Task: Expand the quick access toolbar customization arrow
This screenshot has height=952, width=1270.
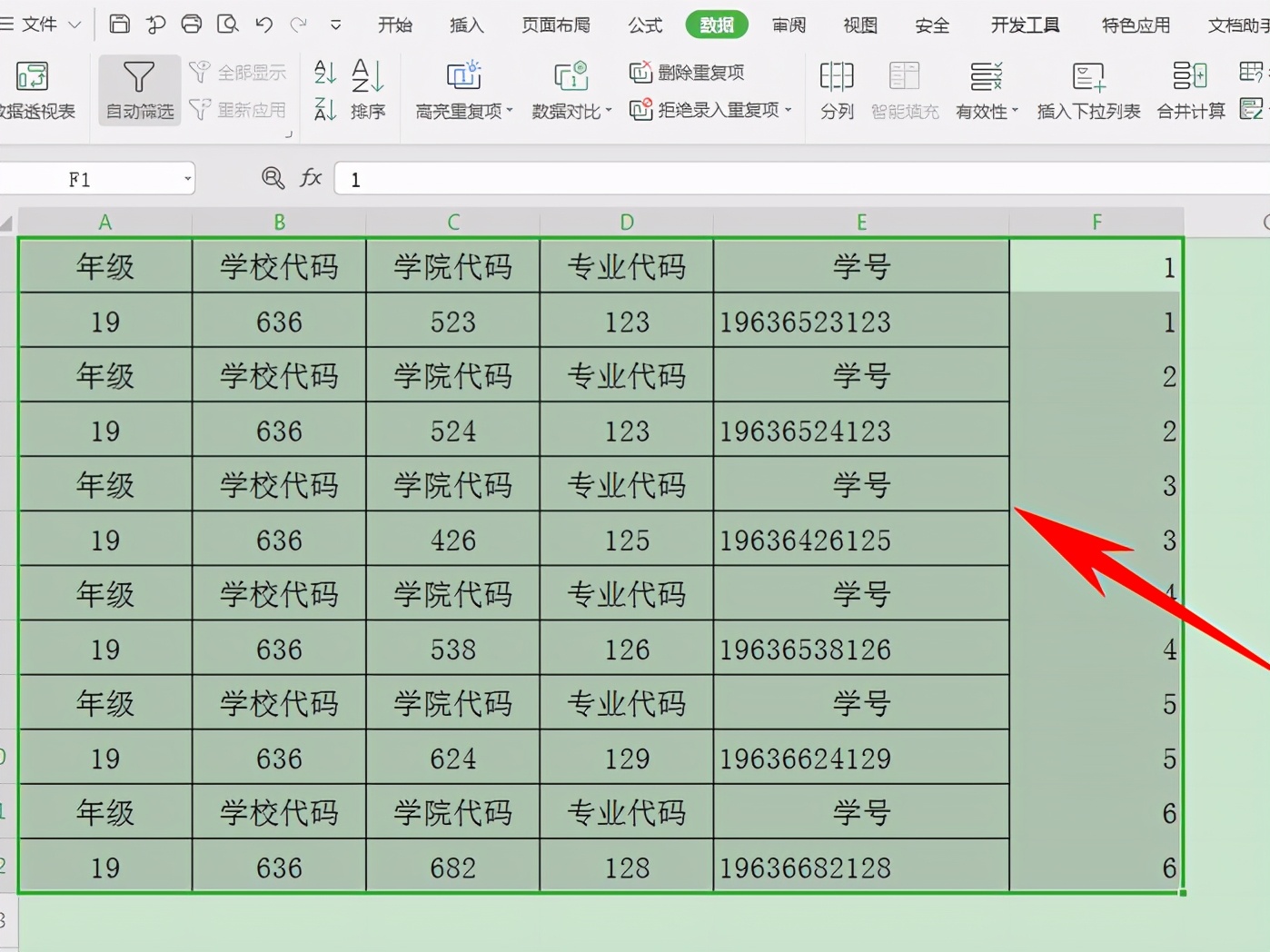Action: [x=335, y=25]
